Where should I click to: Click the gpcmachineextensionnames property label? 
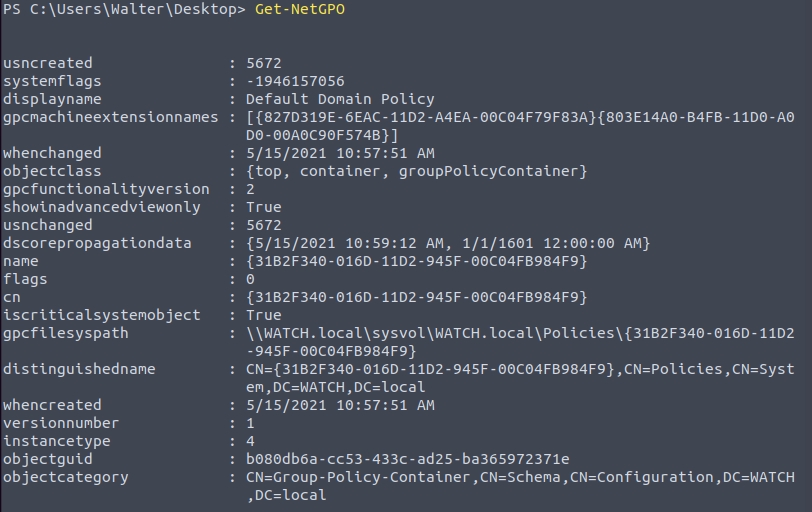110,117
